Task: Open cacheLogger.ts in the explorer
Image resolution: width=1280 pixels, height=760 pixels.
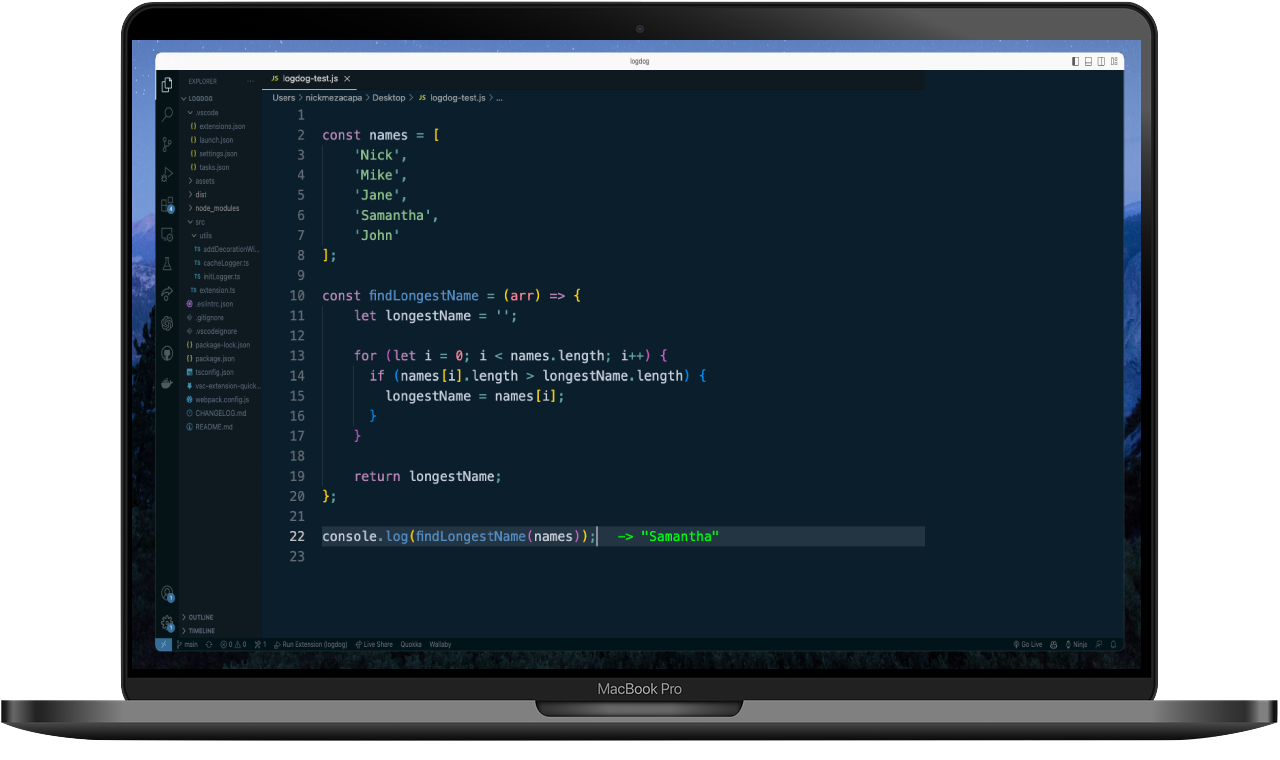Action: (x=220, y=263)
